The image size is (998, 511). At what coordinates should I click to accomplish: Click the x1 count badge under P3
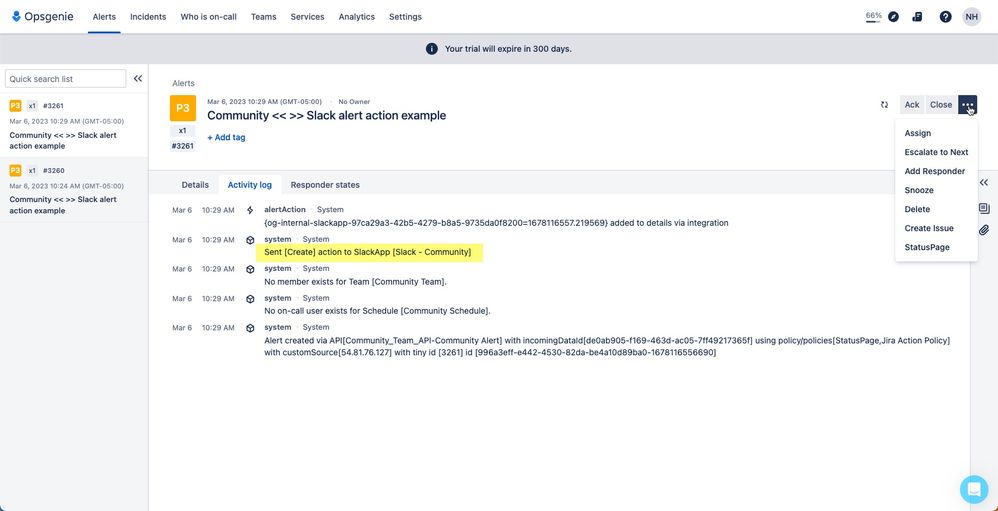tap(183, 130)
